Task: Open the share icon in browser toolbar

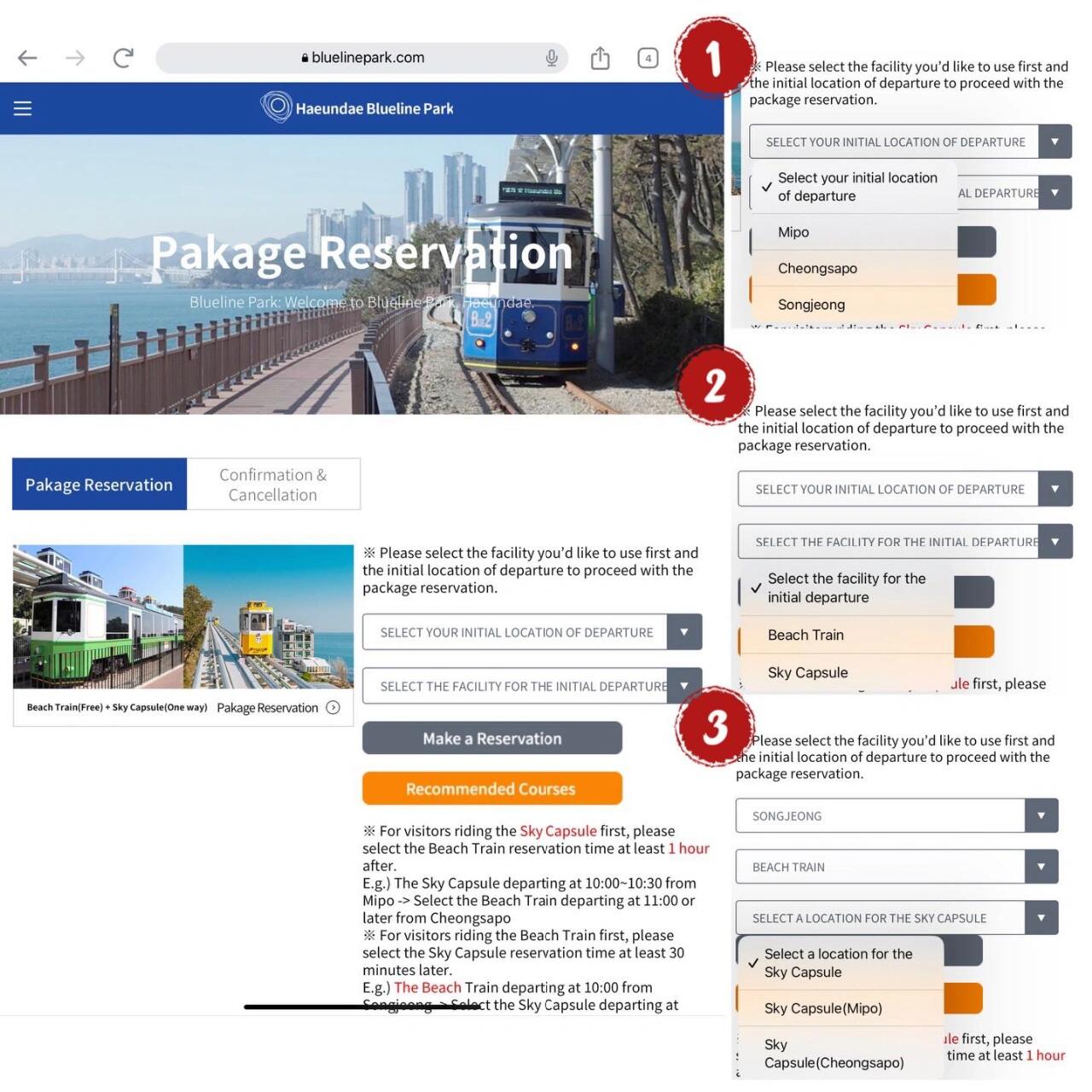Action: tap(601, 58)
